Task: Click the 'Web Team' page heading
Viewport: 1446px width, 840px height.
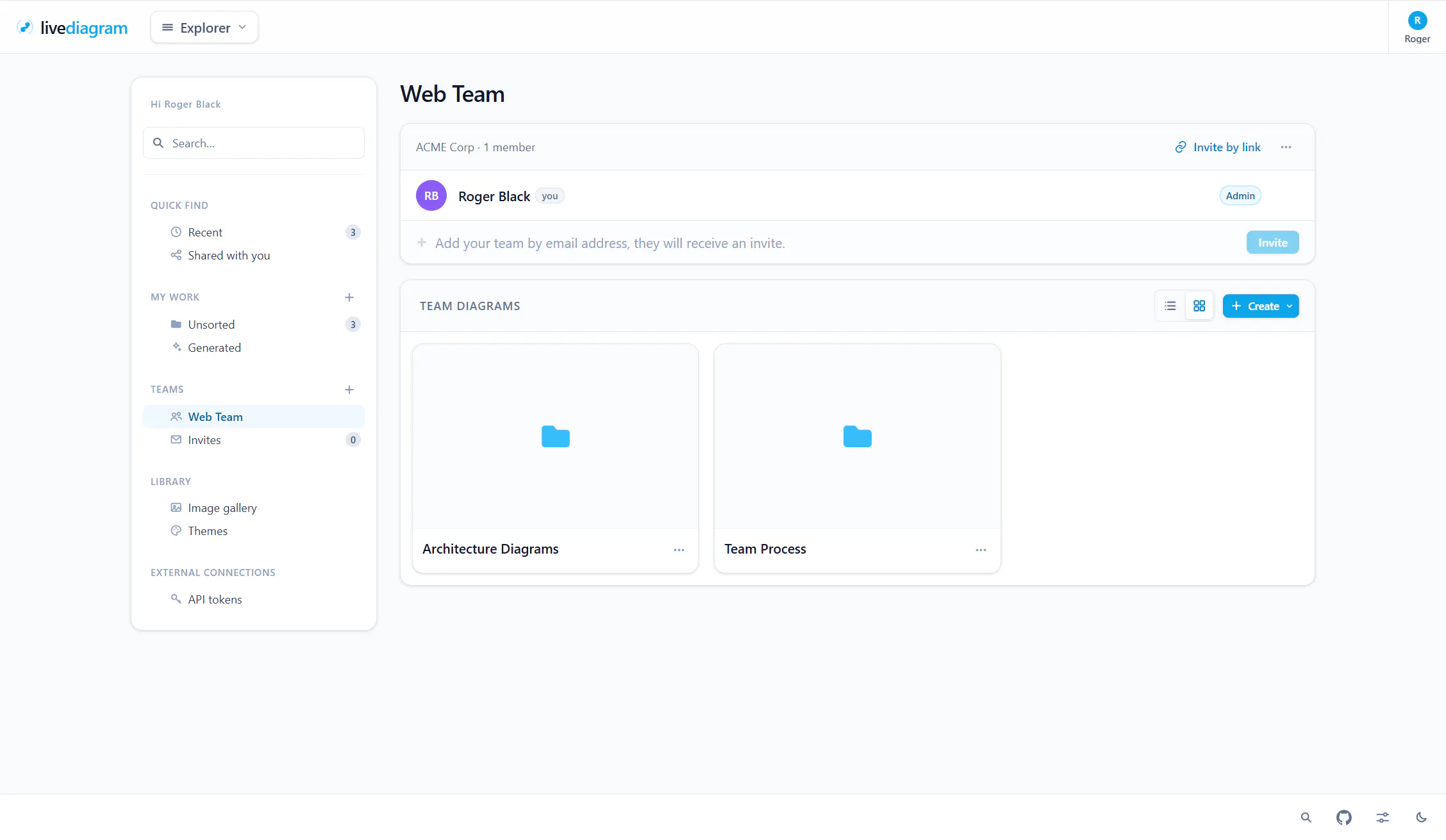Action: [453, 94]
